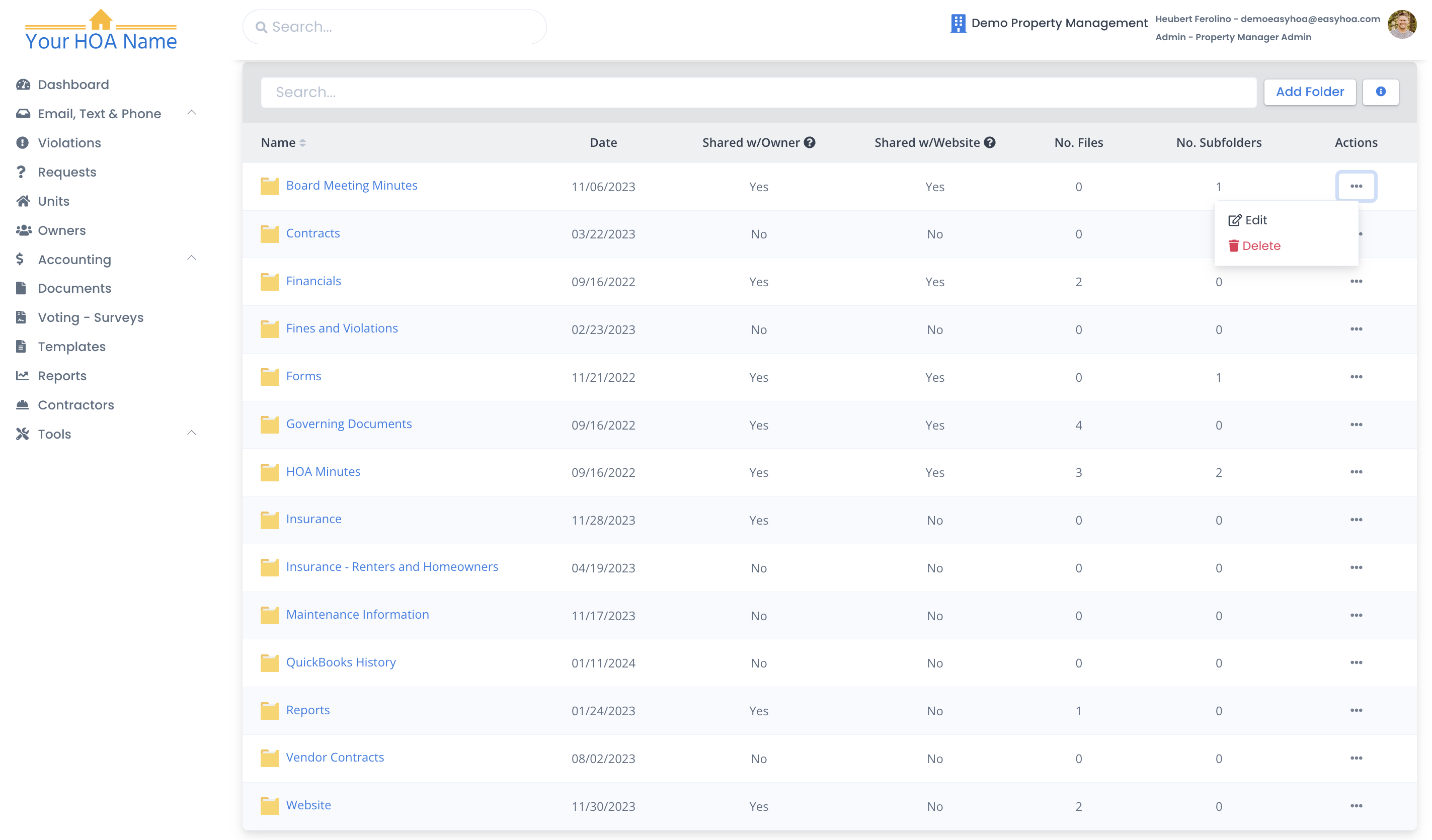Click the Contracts folder icon
The image size is (1432, 840).
(x=269, y=233)
